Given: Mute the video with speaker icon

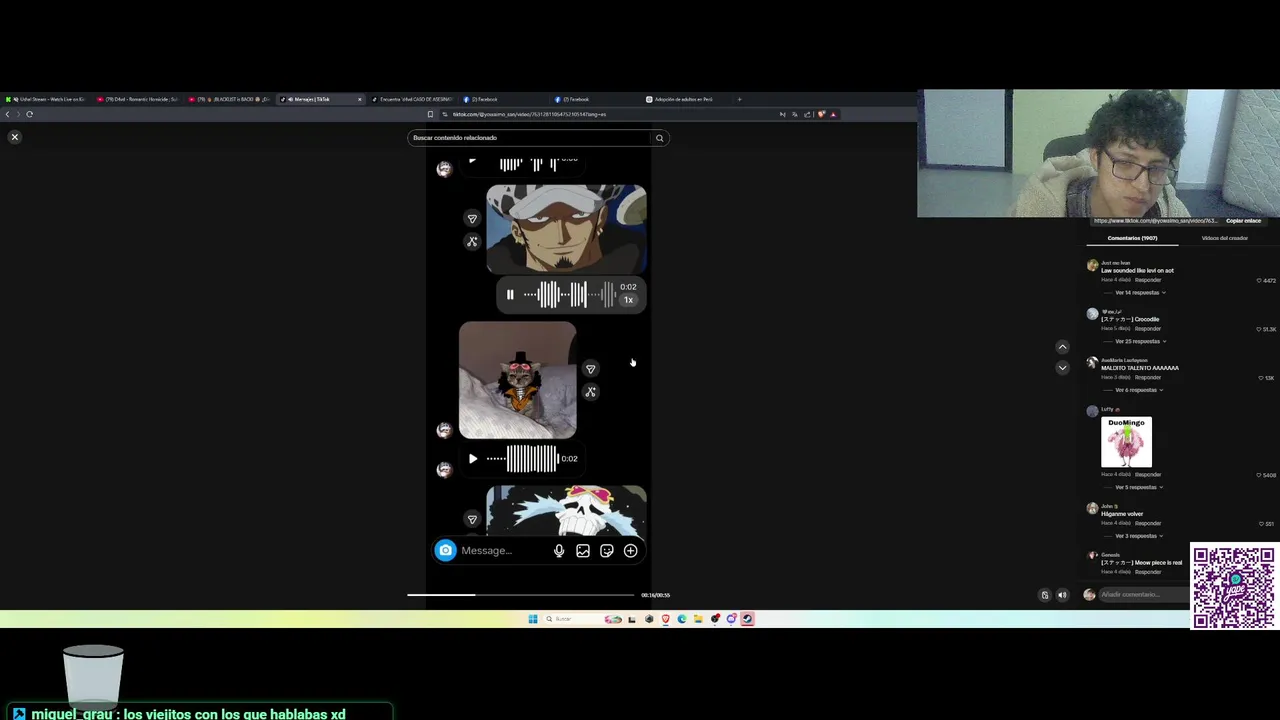Looking at the screenshot, I should tap(1062, 595).
